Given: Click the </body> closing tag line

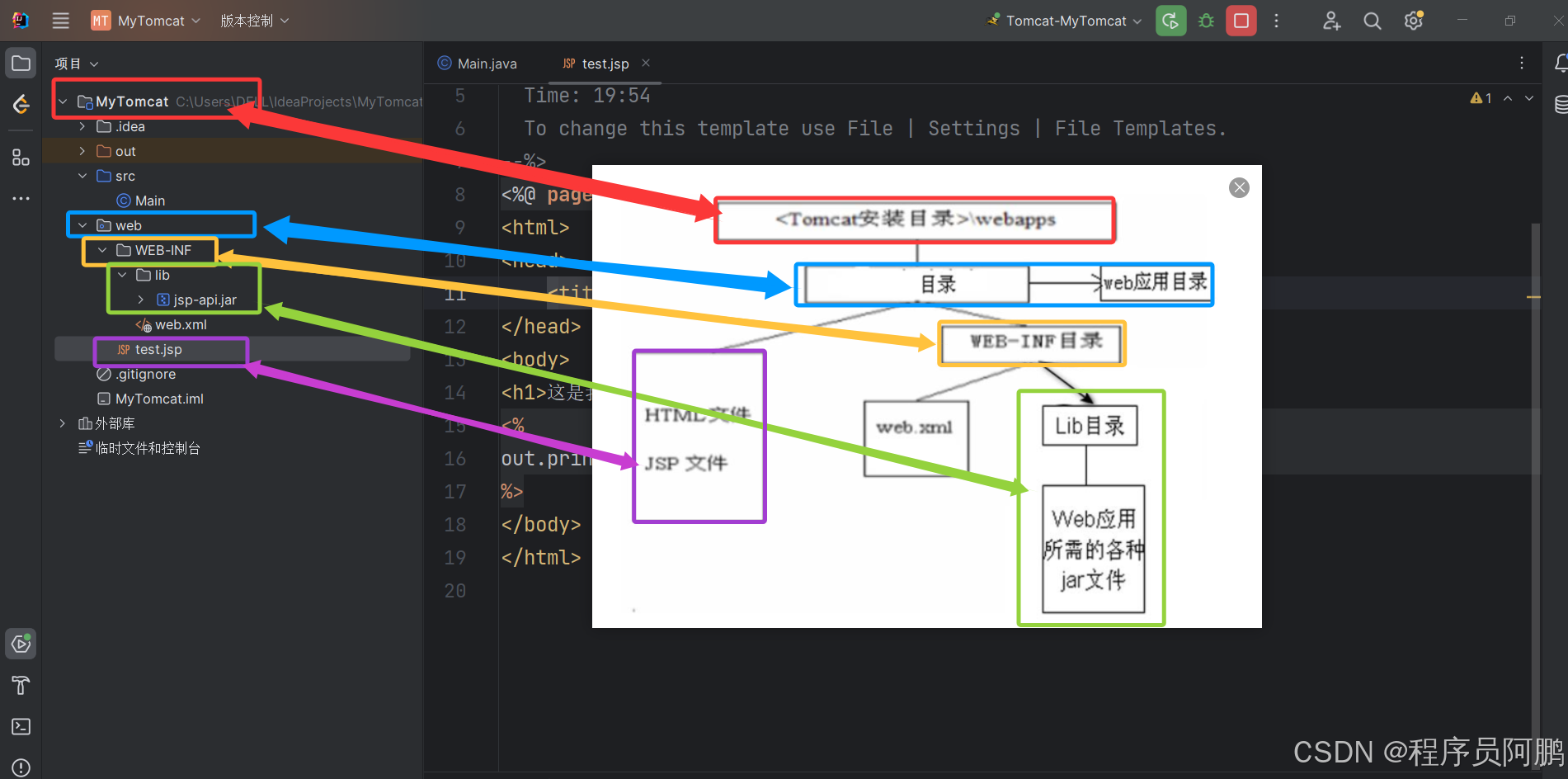Looking at the screenshot, I should (x=541, y=525).
